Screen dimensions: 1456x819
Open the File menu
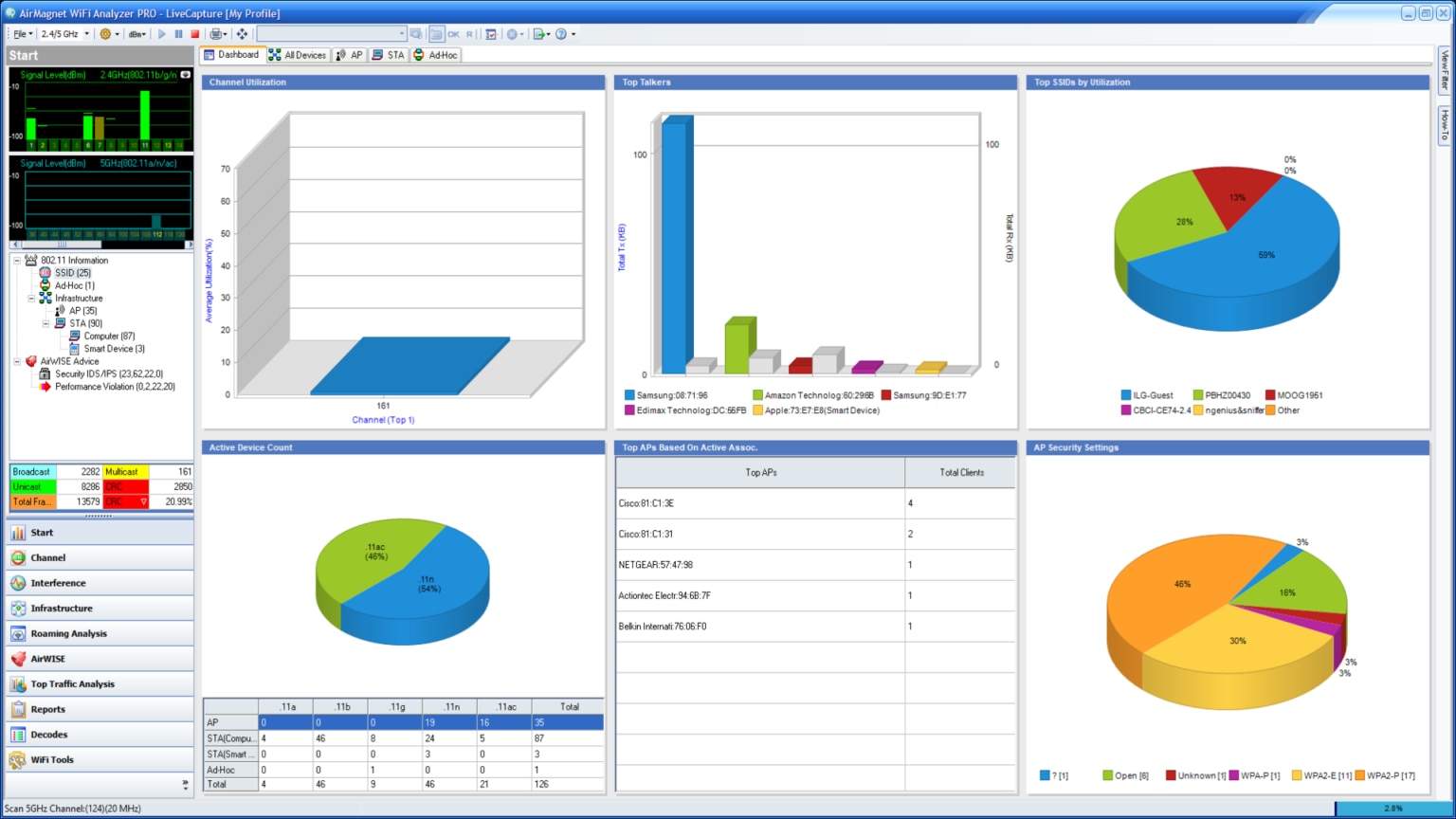[20, 34]
